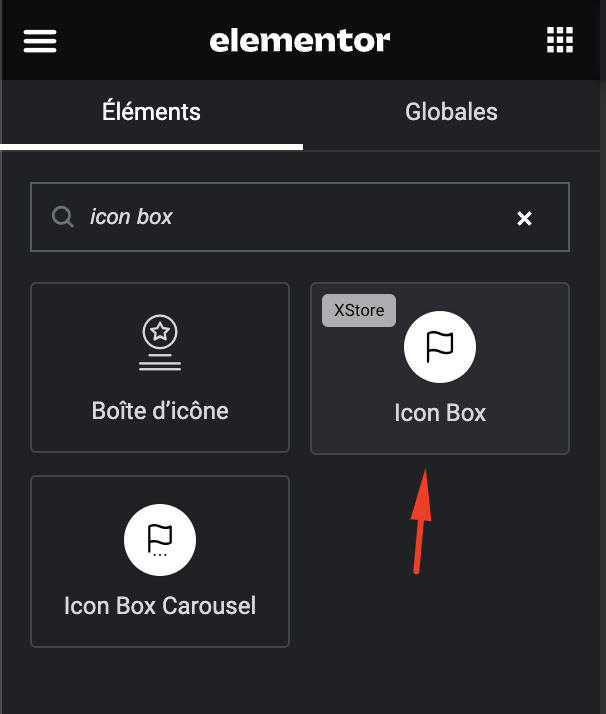Viewport: 606px width, 714px height.
Task: Open the hamburger menu in the header
Action: pyautogui.click(x=40, y=41)
